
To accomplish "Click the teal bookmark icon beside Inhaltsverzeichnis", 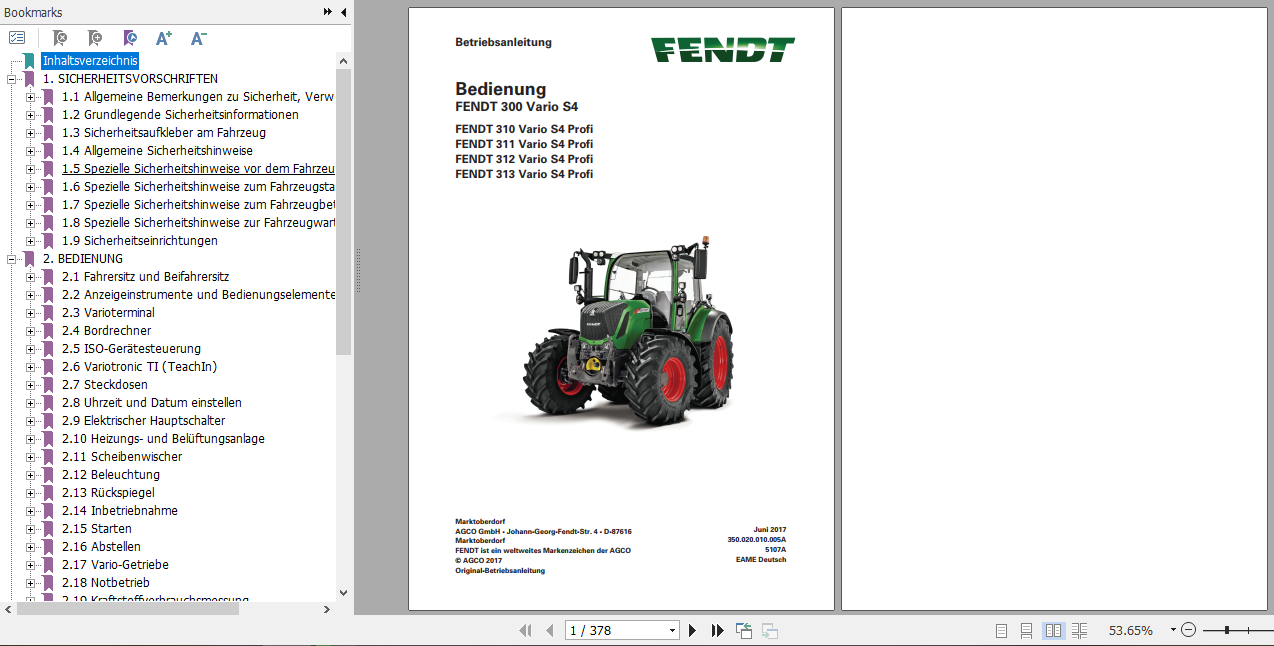I will pyautogui.click(x=29, y=61).
